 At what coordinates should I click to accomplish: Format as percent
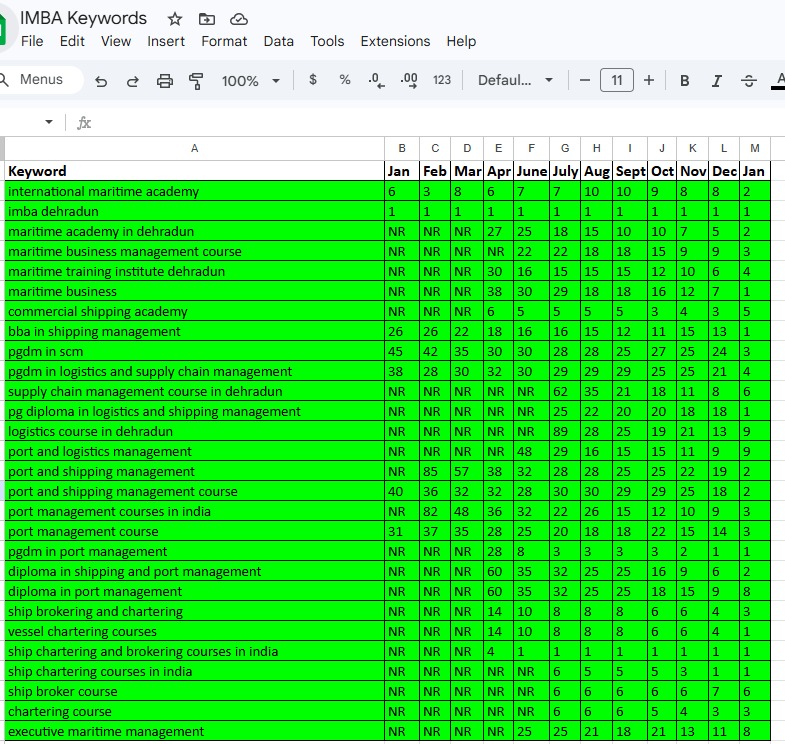(344, 80)
